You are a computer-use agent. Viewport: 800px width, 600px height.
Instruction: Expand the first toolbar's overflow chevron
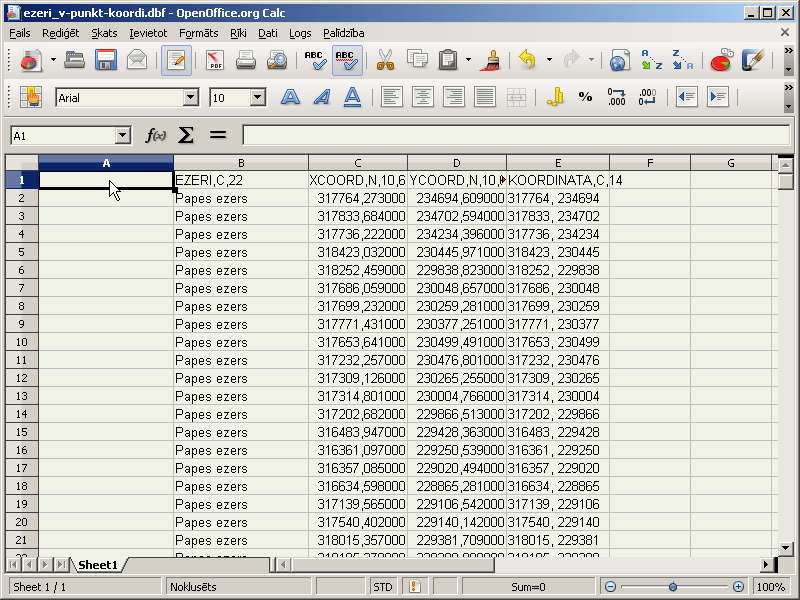[788, 51]
